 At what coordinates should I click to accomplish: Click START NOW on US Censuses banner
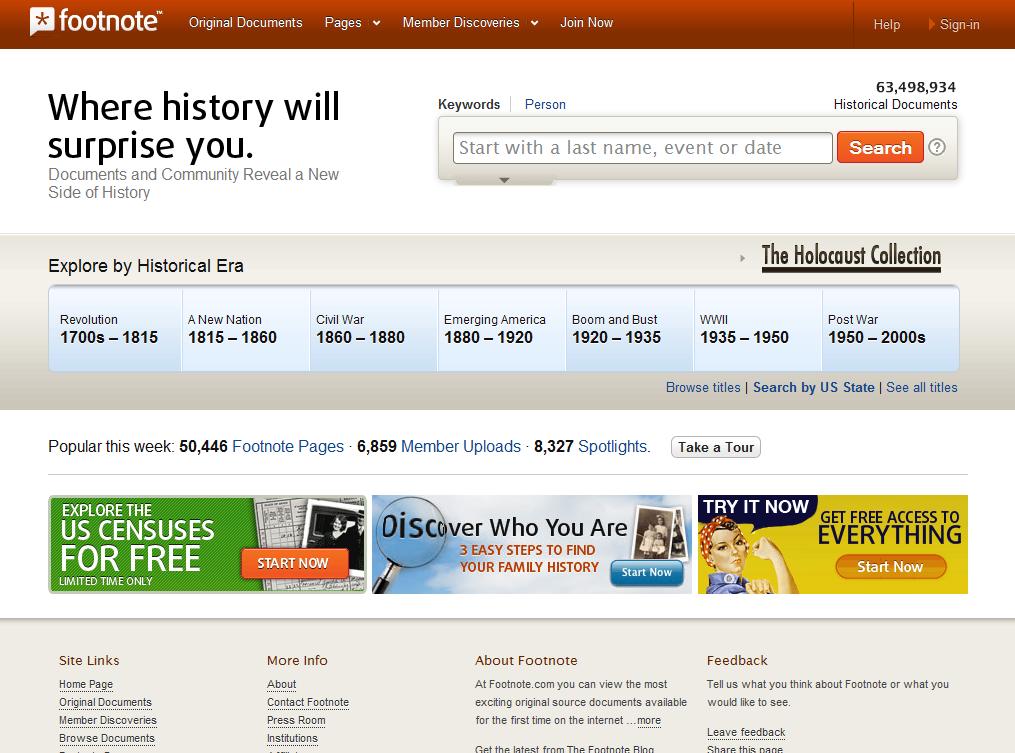(x=293, y=563)
